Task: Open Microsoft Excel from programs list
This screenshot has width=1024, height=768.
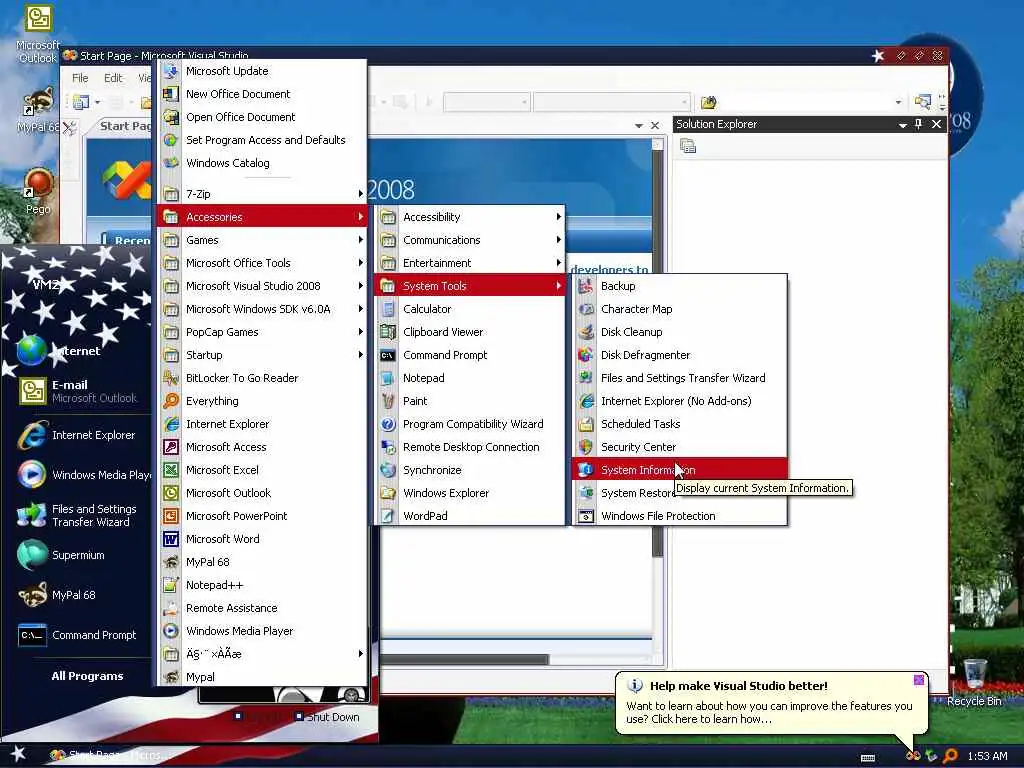Action: pos(261,470)
